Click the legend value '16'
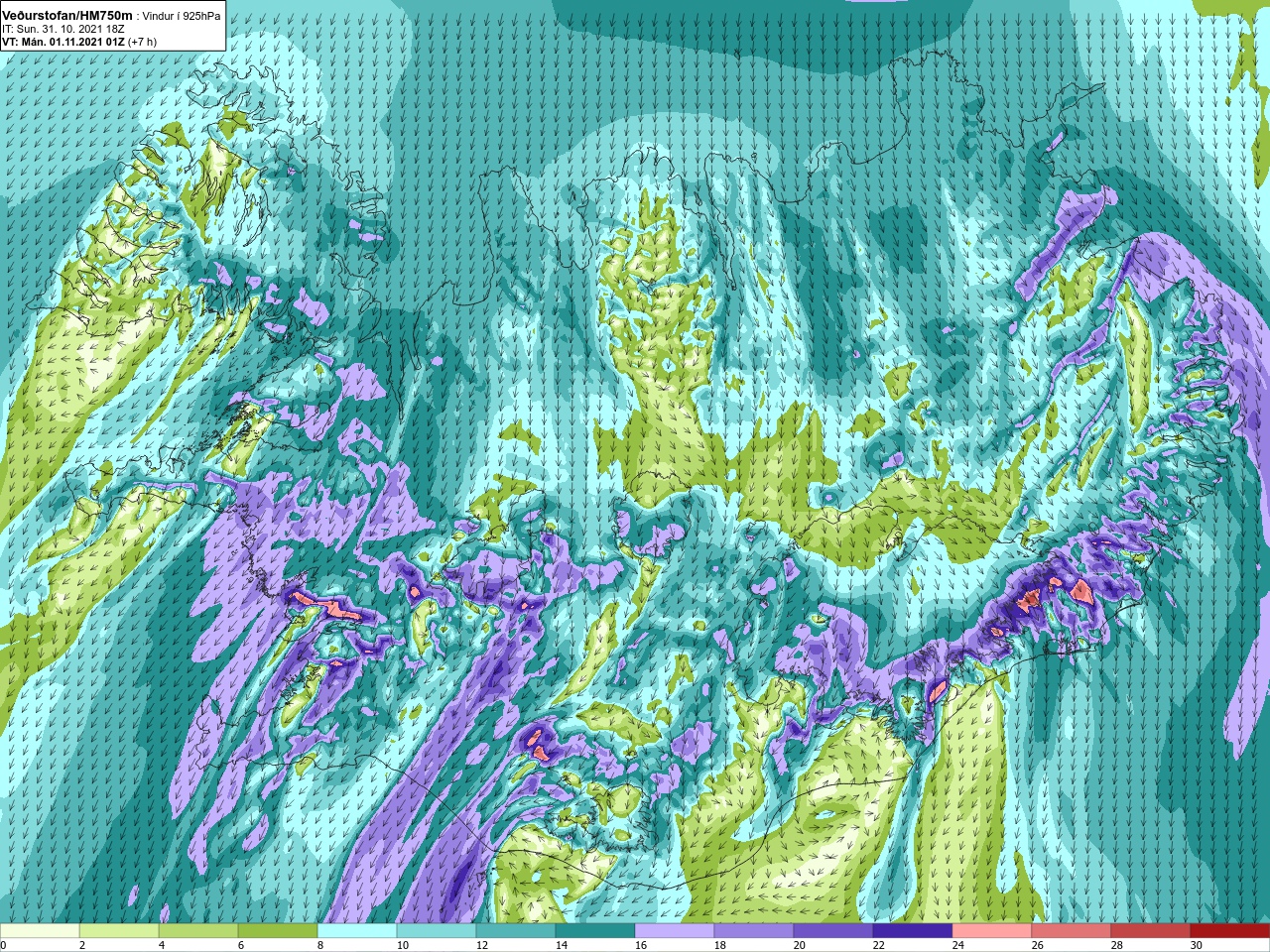This screenshot has height=952, width=1270. point(641,945)
